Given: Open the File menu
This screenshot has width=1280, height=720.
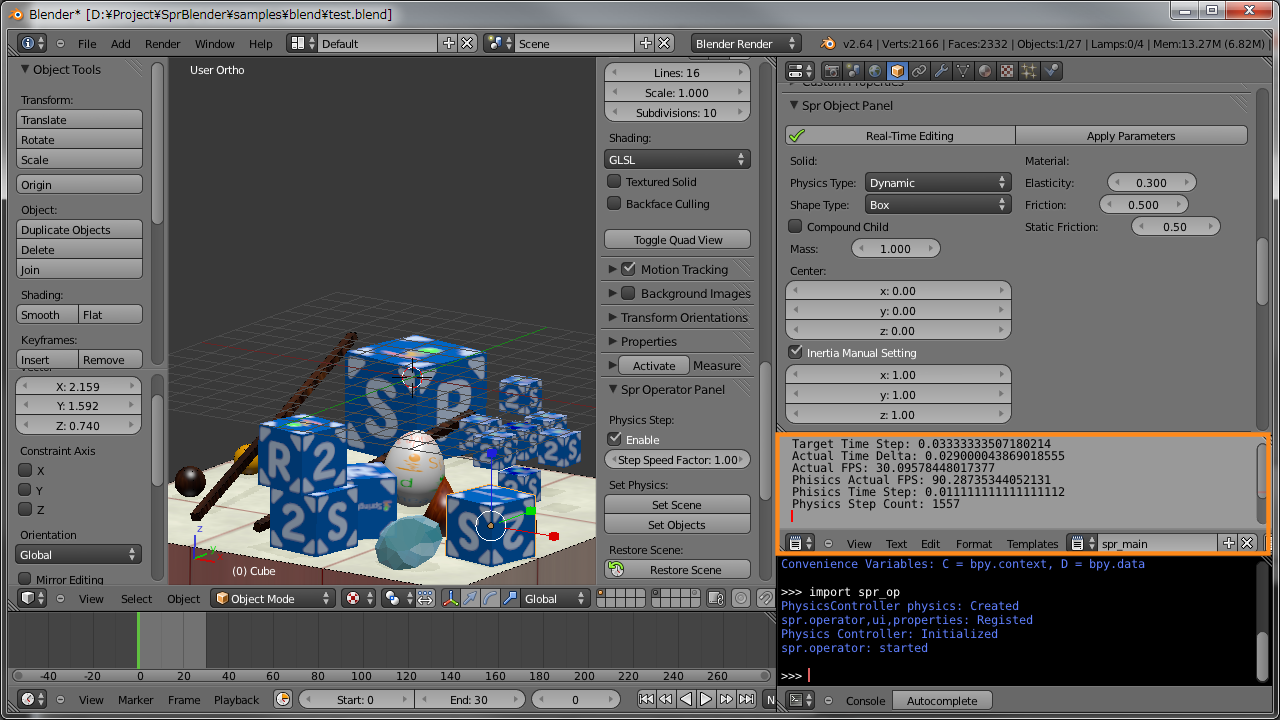Looking at the screenshot, I should 87,44.
